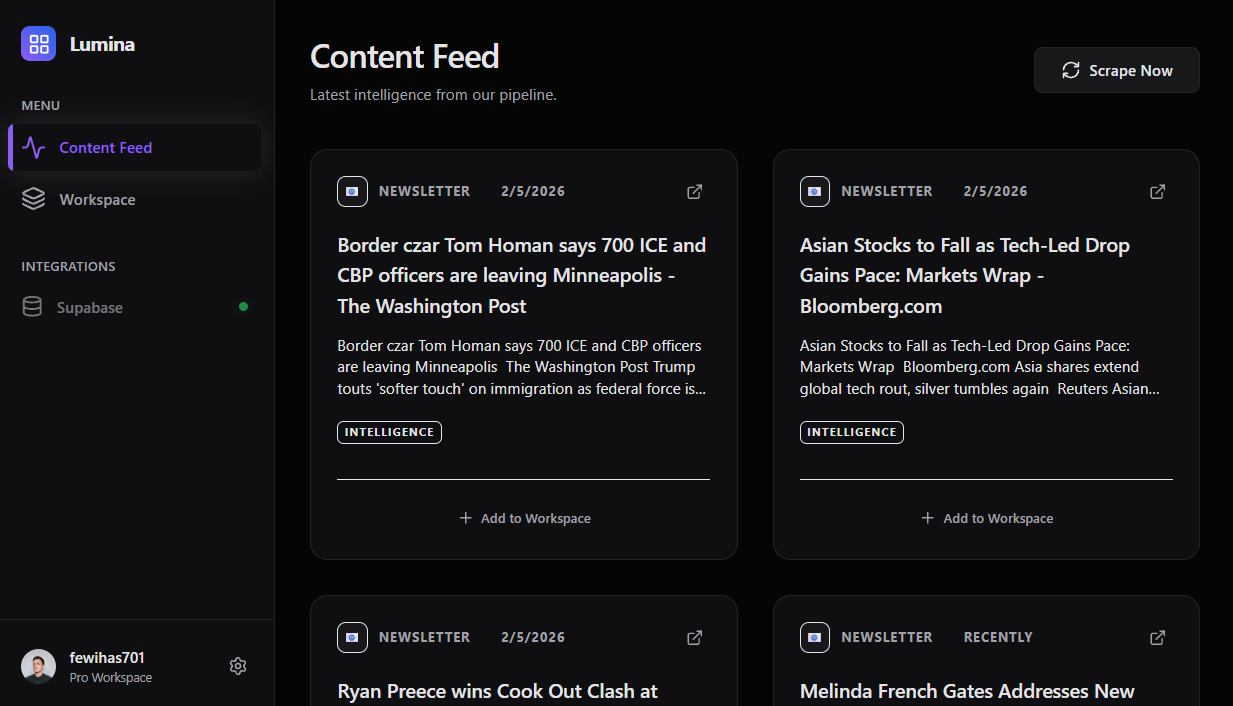Add the Bloomberg article to Workspace
Viewport: 1233px width, 706px height.
[x=986, y=518]
